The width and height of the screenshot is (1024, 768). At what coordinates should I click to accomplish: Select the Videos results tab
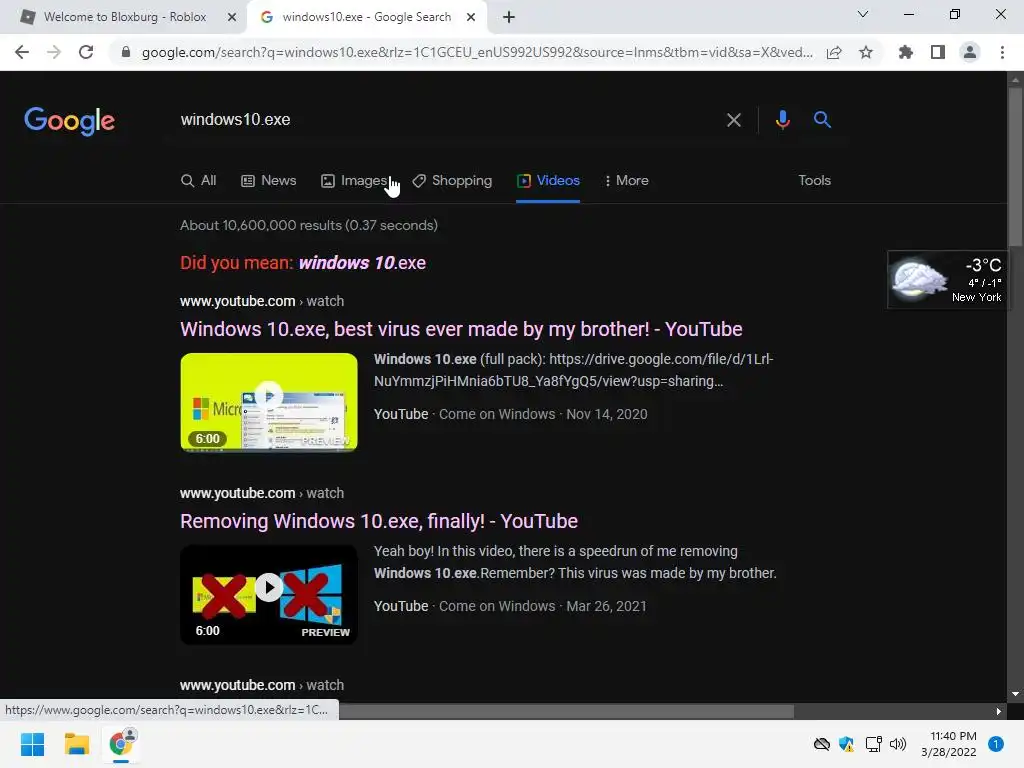click(548, 180)
